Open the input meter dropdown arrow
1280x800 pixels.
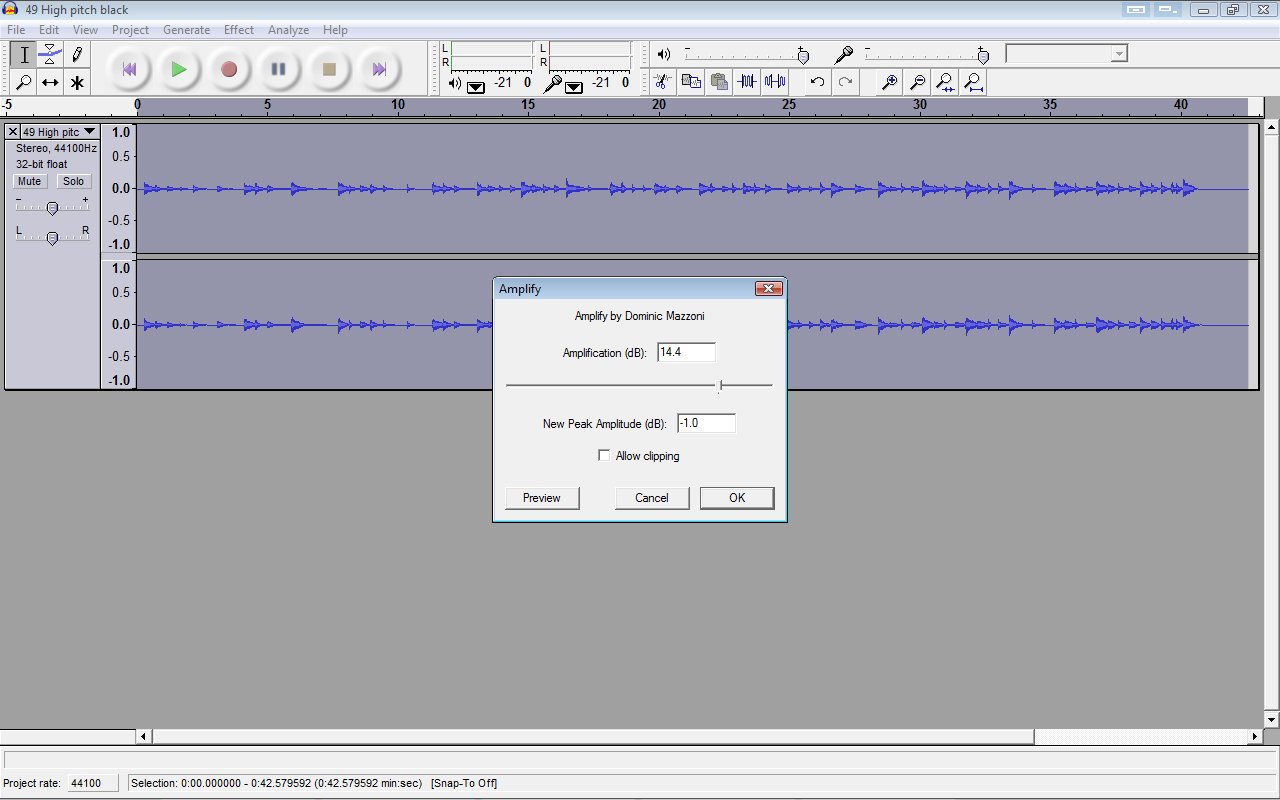574,86
